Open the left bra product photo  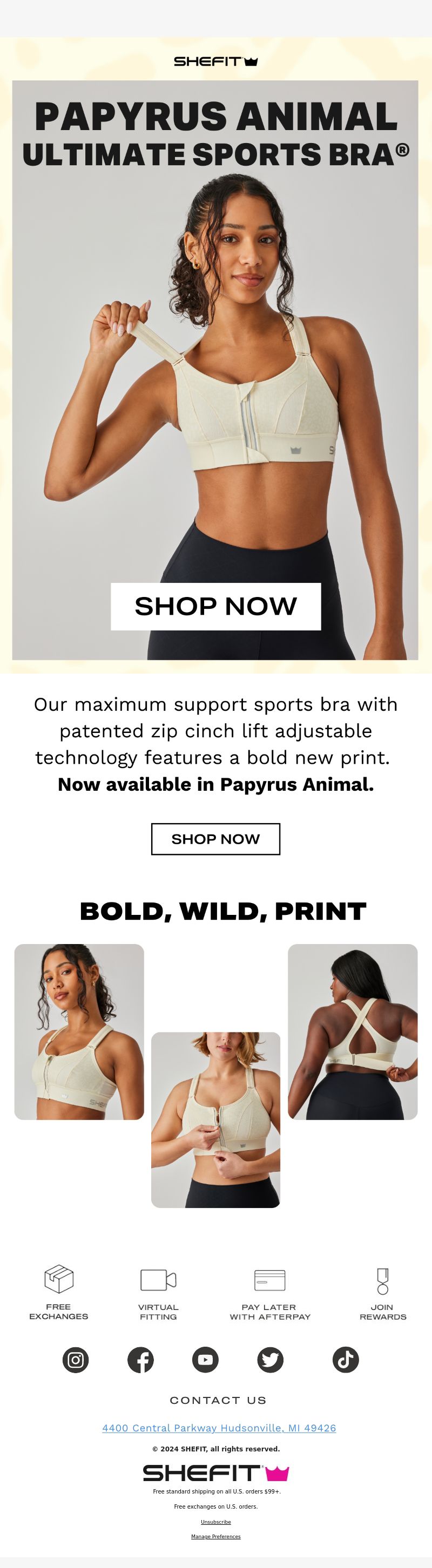pos(79,1031)
